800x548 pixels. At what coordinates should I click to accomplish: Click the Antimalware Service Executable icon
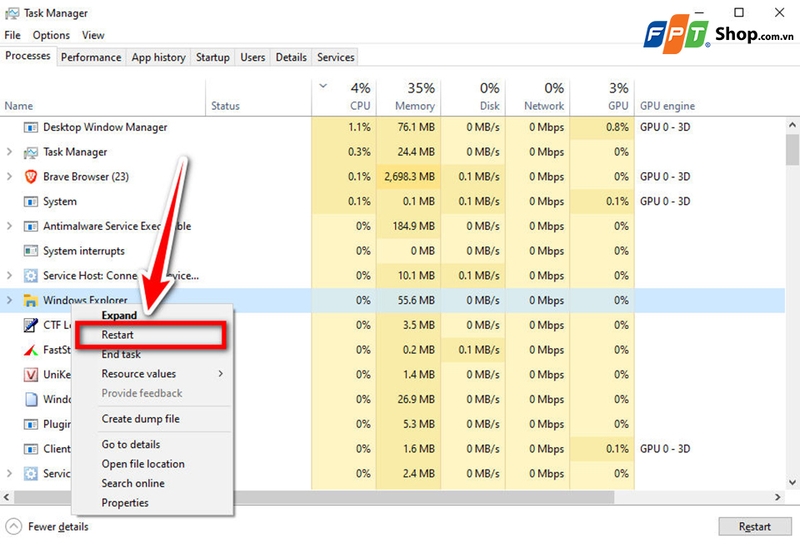pyautogui.click(x=31, y=226)
